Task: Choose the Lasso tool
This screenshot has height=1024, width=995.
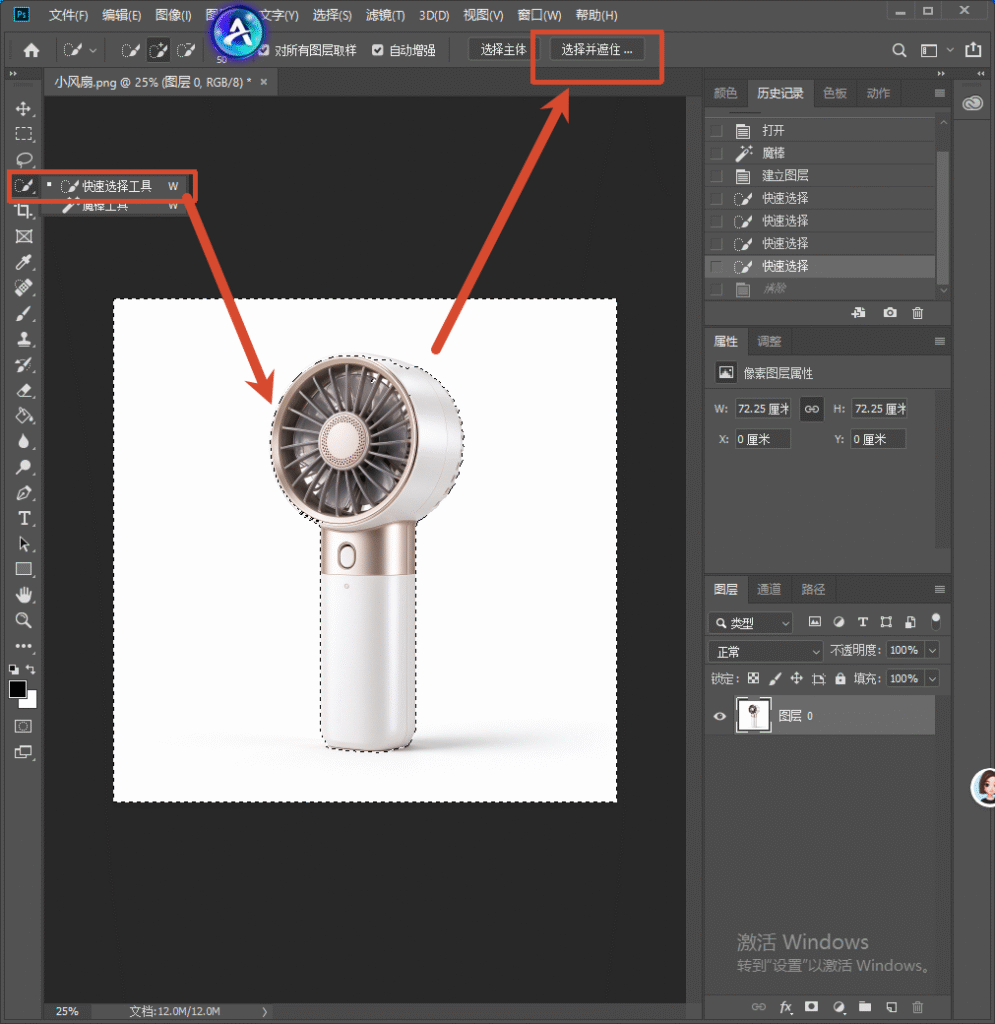Action: [24, 159]
